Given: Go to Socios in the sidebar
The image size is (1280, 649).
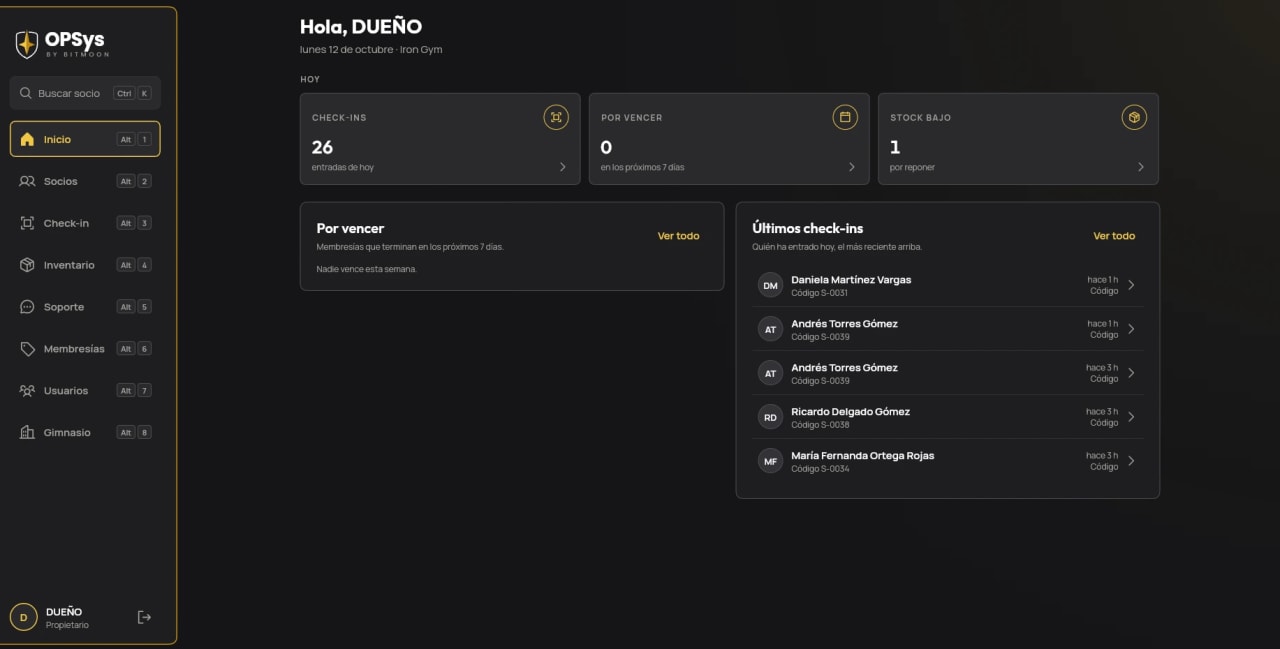Looking at the screenshot, I should (85, 181).
